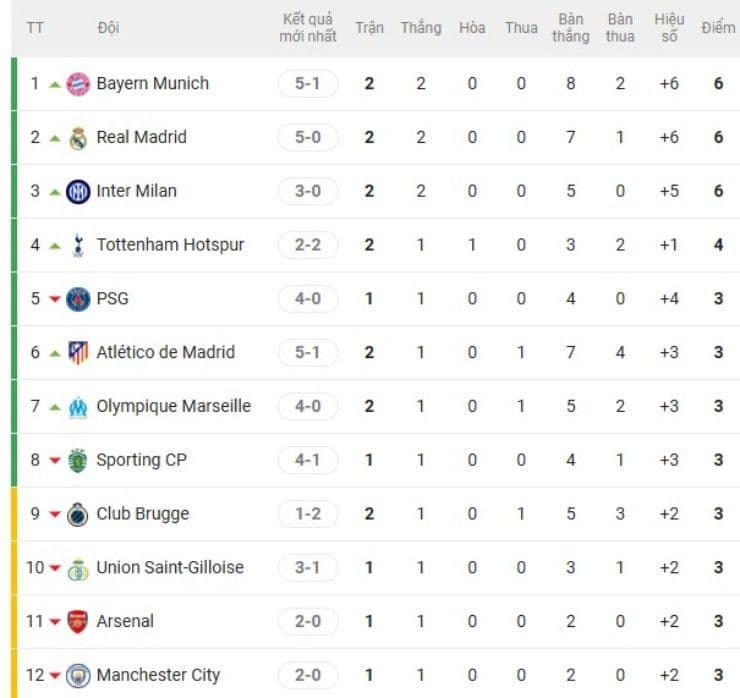Click the Arsenal club crest
Screen dimensions: 740x698
[78, 622]
